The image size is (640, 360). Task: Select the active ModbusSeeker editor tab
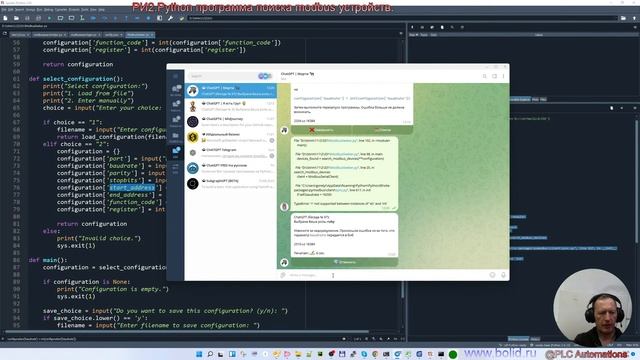pos(139,35)
